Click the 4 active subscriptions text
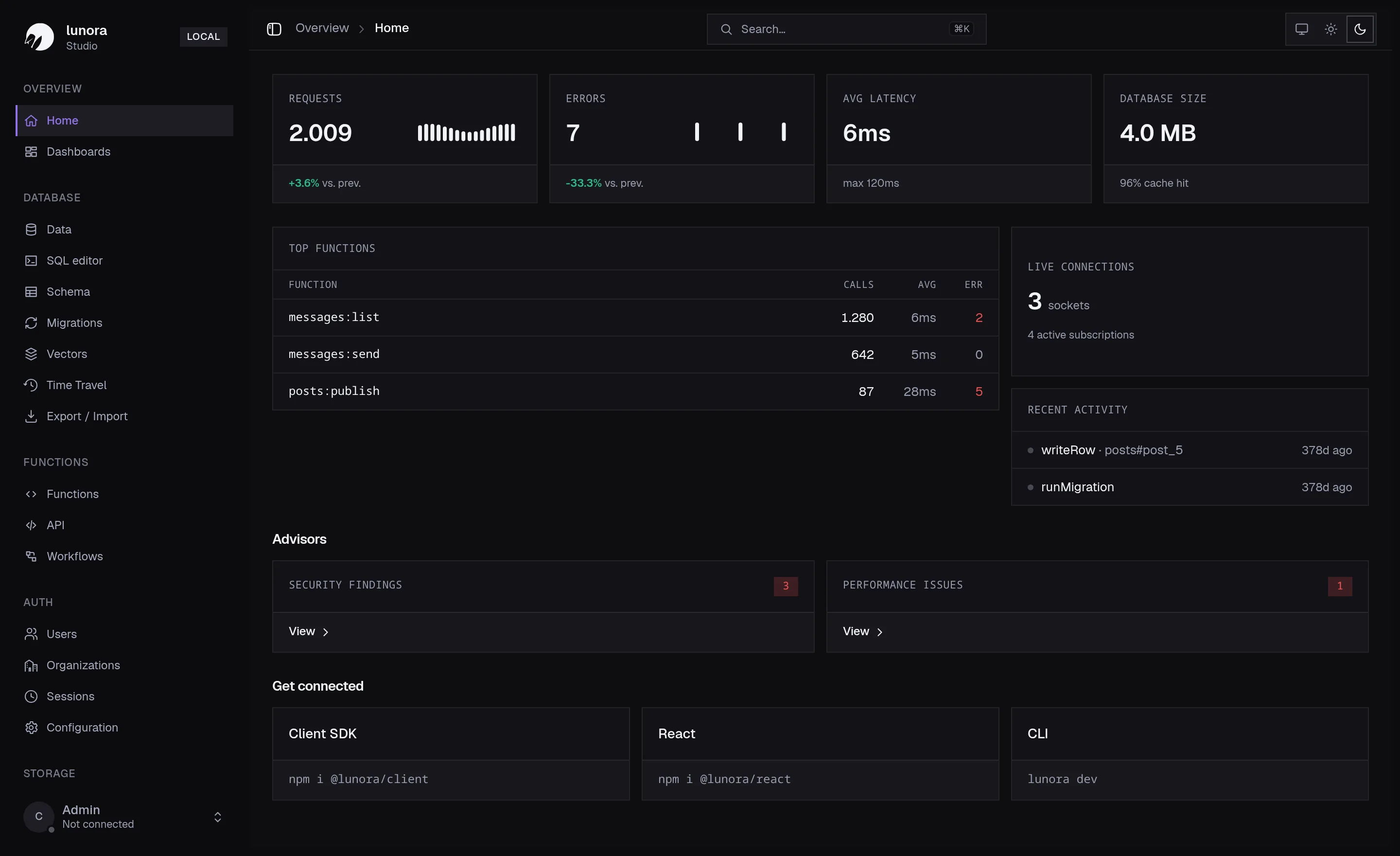The image size is (1400, 856). point(1081,335)
